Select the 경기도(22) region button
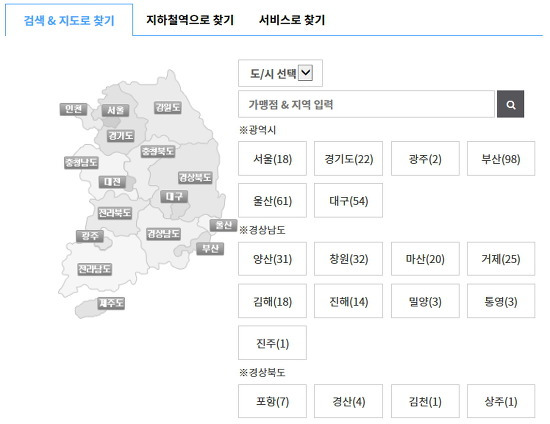 [348, 159]
